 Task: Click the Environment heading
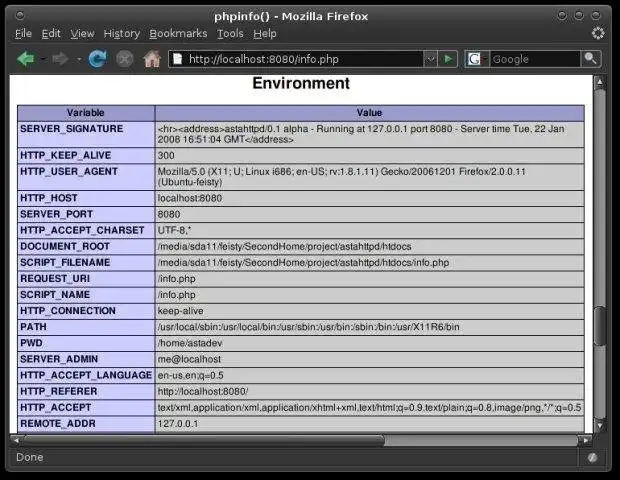tap(301, 83)
